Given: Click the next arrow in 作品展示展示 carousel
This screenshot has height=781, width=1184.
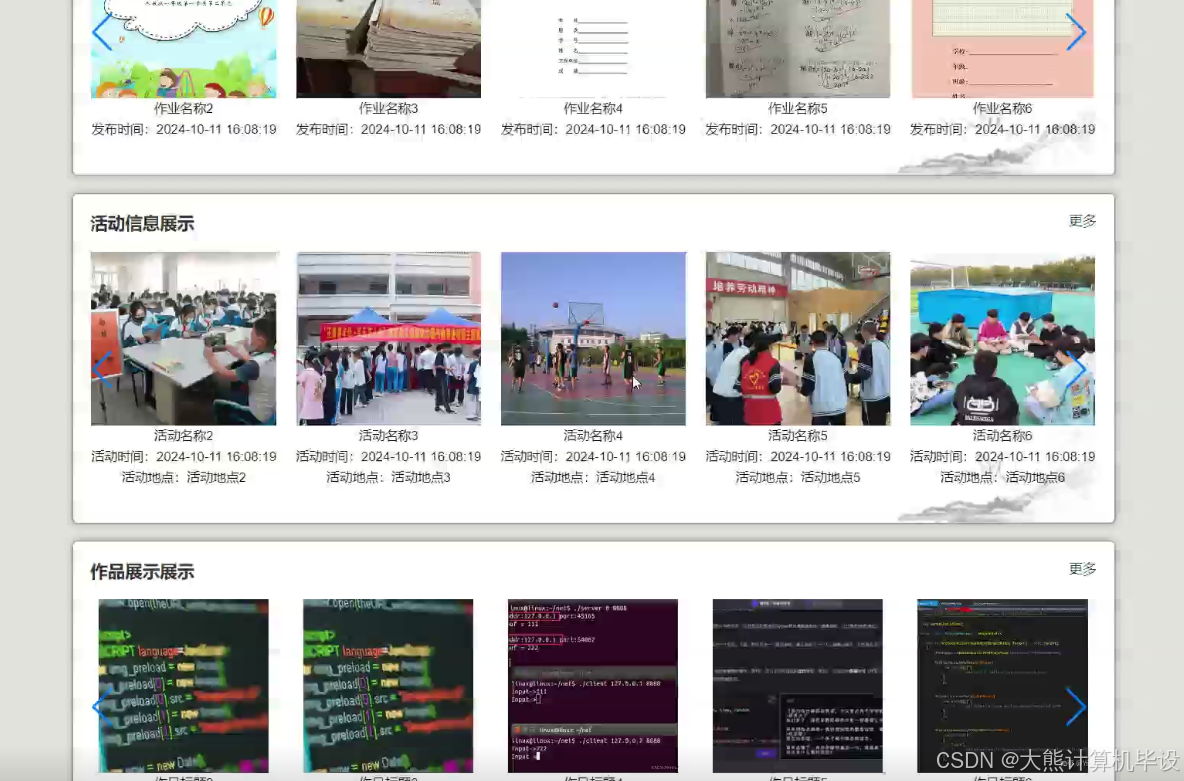Looking at the screenshot, I should [x=1075, y=707].
